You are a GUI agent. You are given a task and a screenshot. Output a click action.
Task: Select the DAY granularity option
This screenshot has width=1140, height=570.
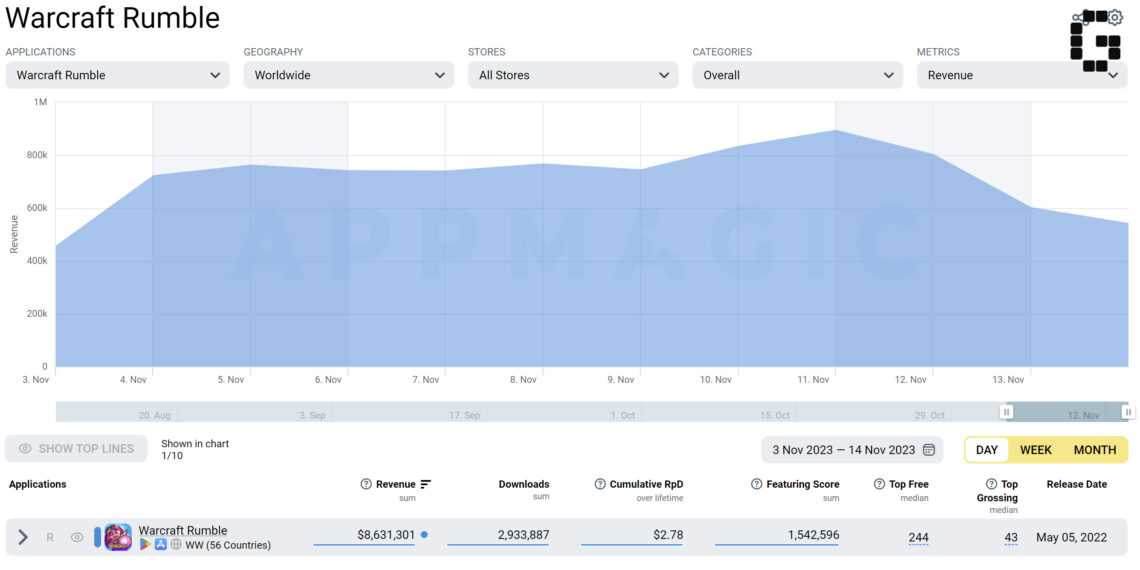pyautogui.click(x=987, y=449)
